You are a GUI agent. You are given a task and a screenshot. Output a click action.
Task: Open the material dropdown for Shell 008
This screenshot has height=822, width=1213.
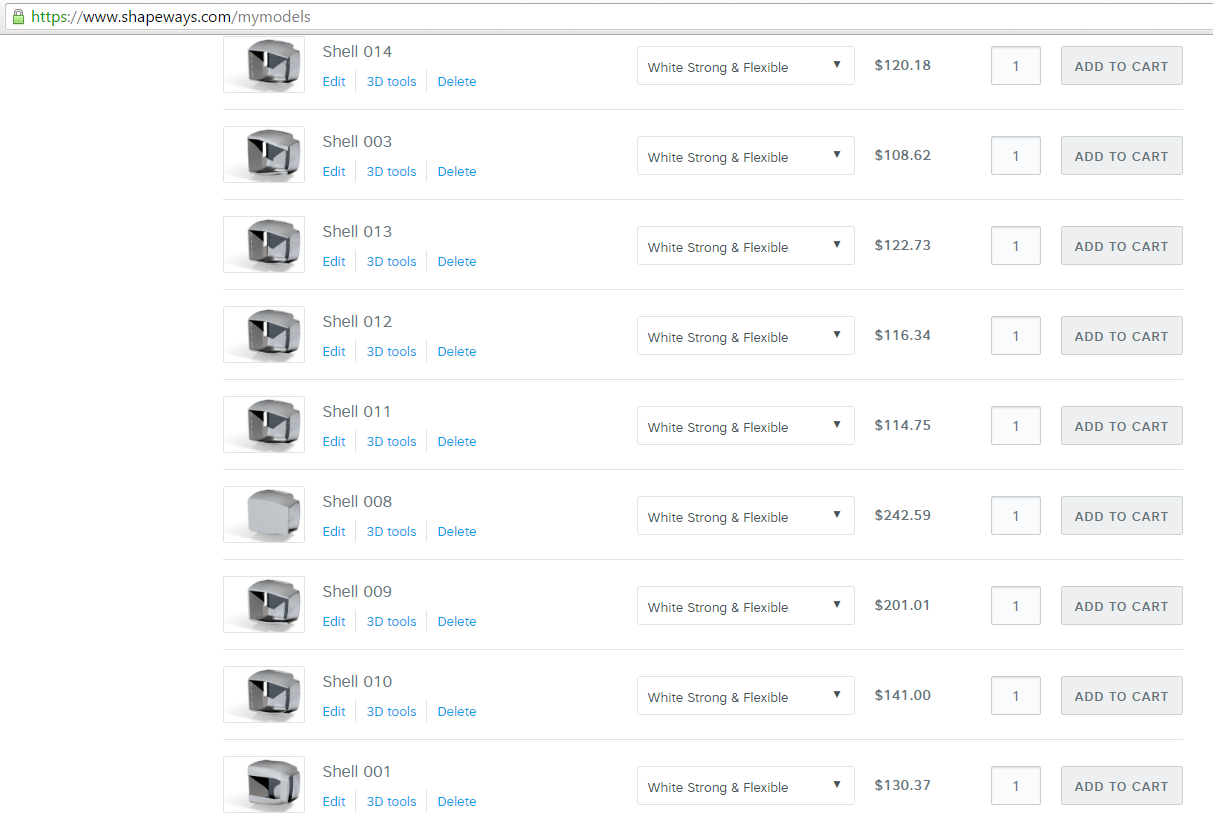click(745, 515)
